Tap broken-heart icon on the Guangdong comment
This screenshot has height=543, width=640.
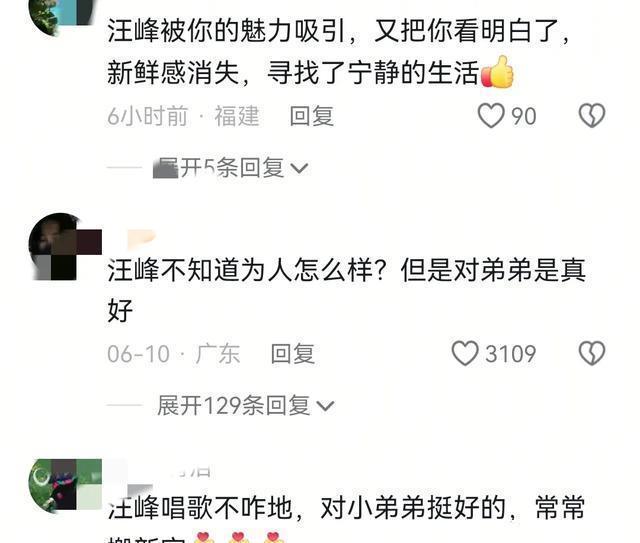pyautogui.click(x=592, y=353)
